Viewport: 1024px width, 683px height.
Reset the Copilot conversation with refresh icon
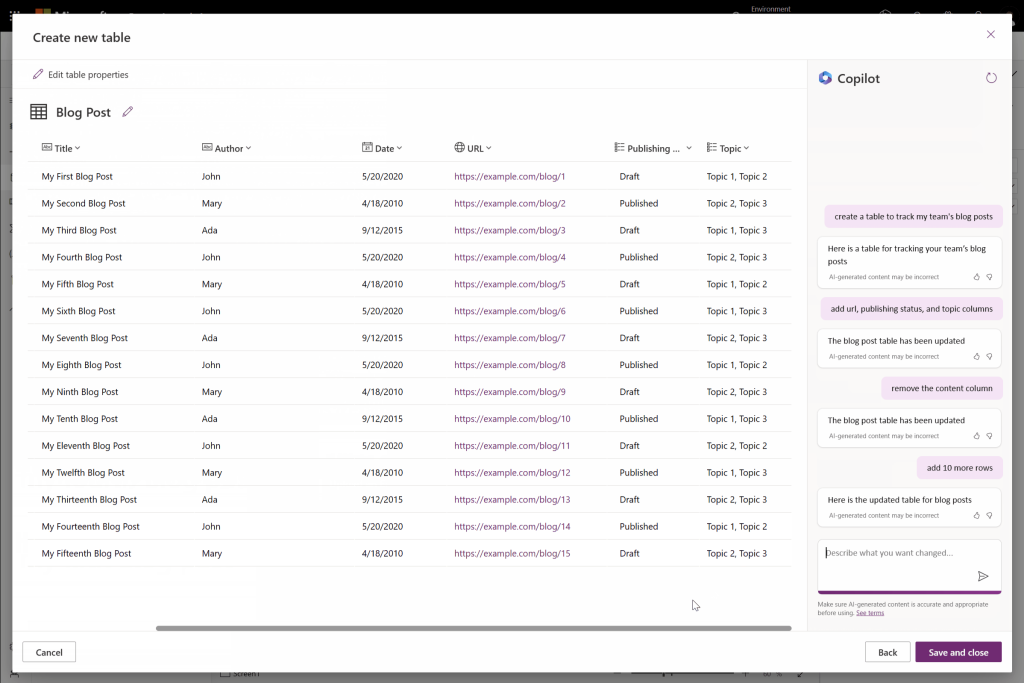[991, 78]
